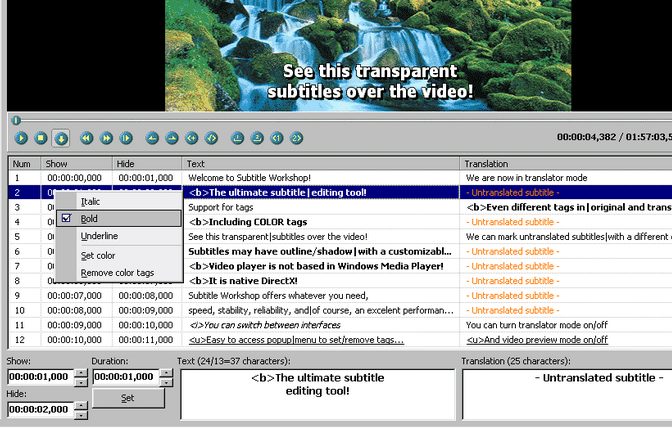Toggle the scroll-list down-arrow button
Screen dimensions: 672x428
[x=61, y=138]
